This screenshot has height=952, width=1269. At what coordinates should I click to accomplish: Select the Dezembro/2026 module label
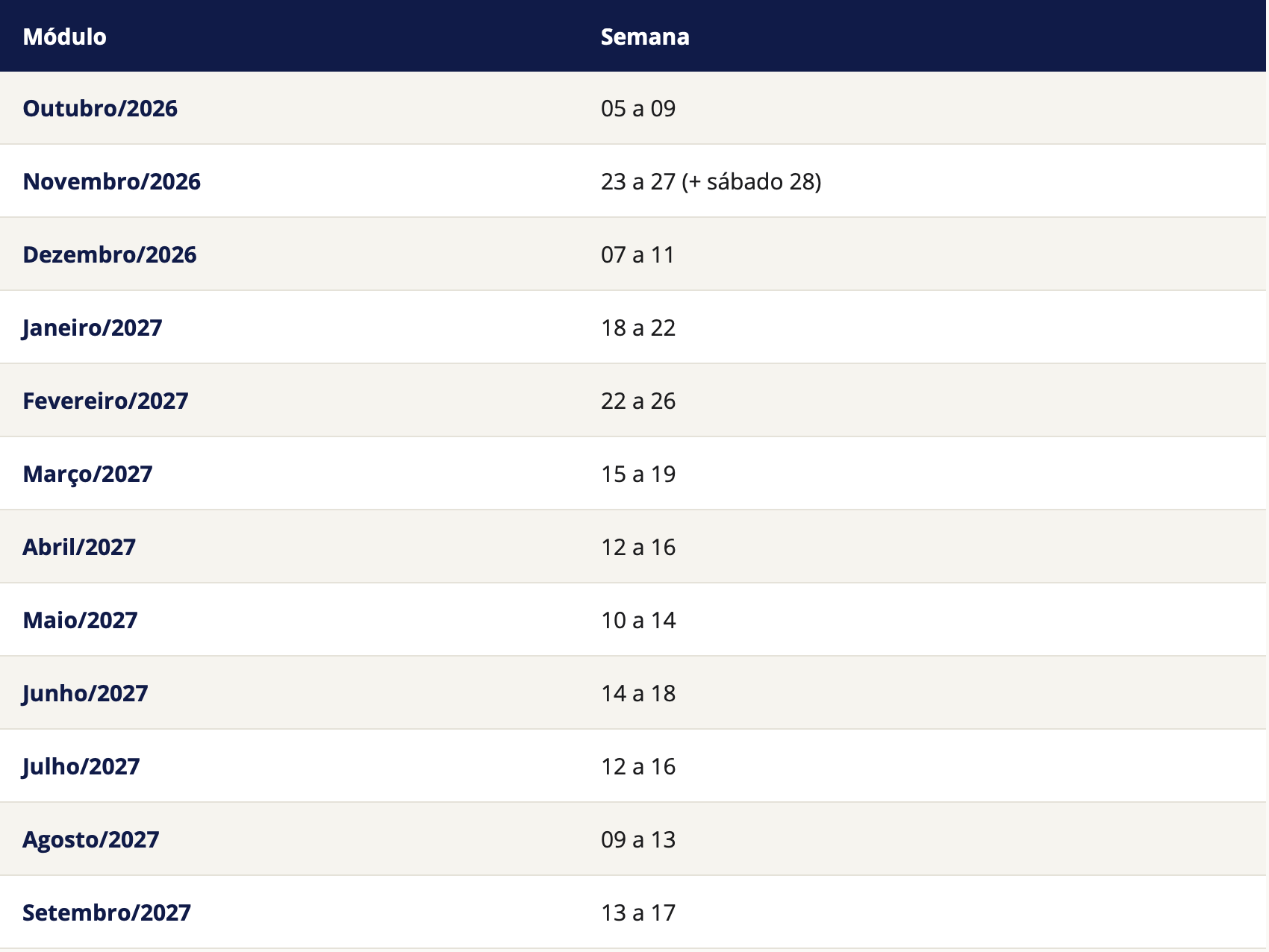[x=110, y=254]
